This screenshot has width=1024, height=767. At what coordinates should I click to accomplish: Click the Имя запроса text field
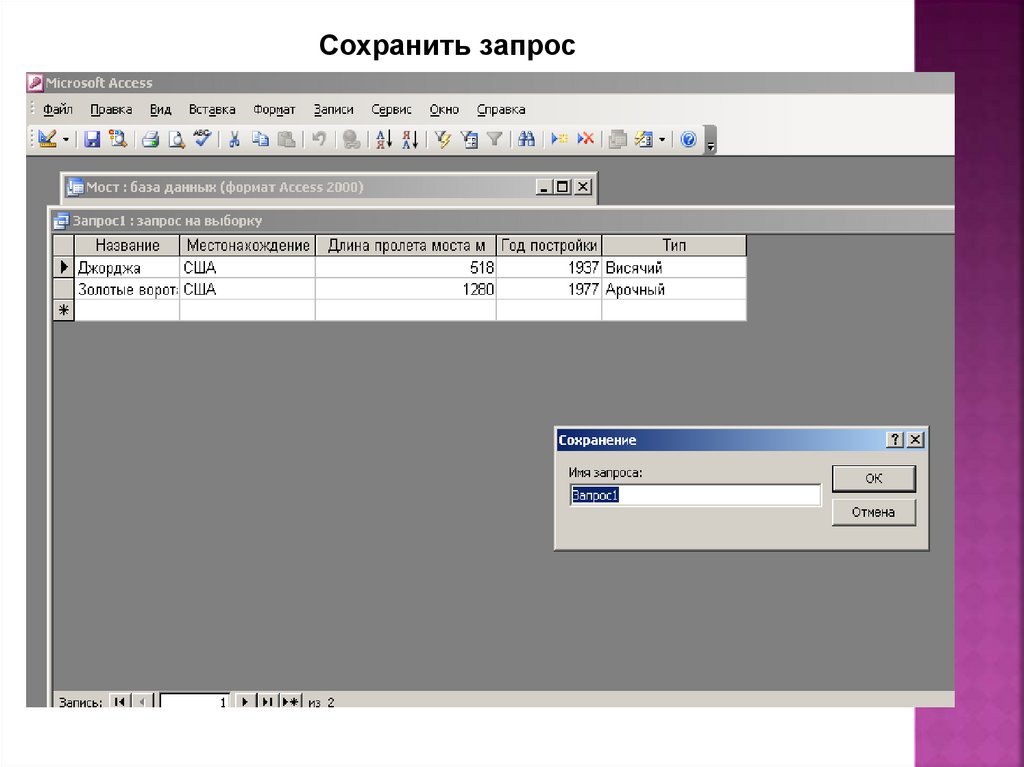695,495
